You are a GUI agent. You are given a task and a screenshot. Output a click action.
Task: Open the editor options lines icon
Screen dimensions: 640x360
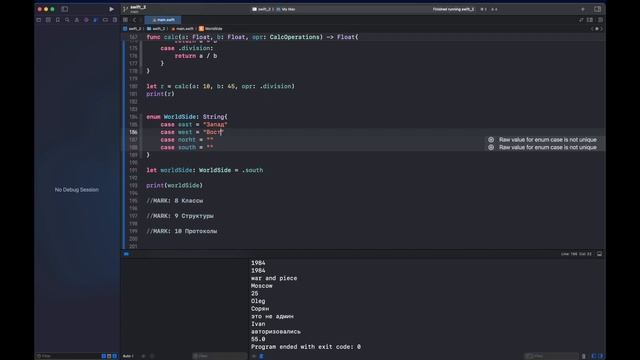tap(600, 20)
